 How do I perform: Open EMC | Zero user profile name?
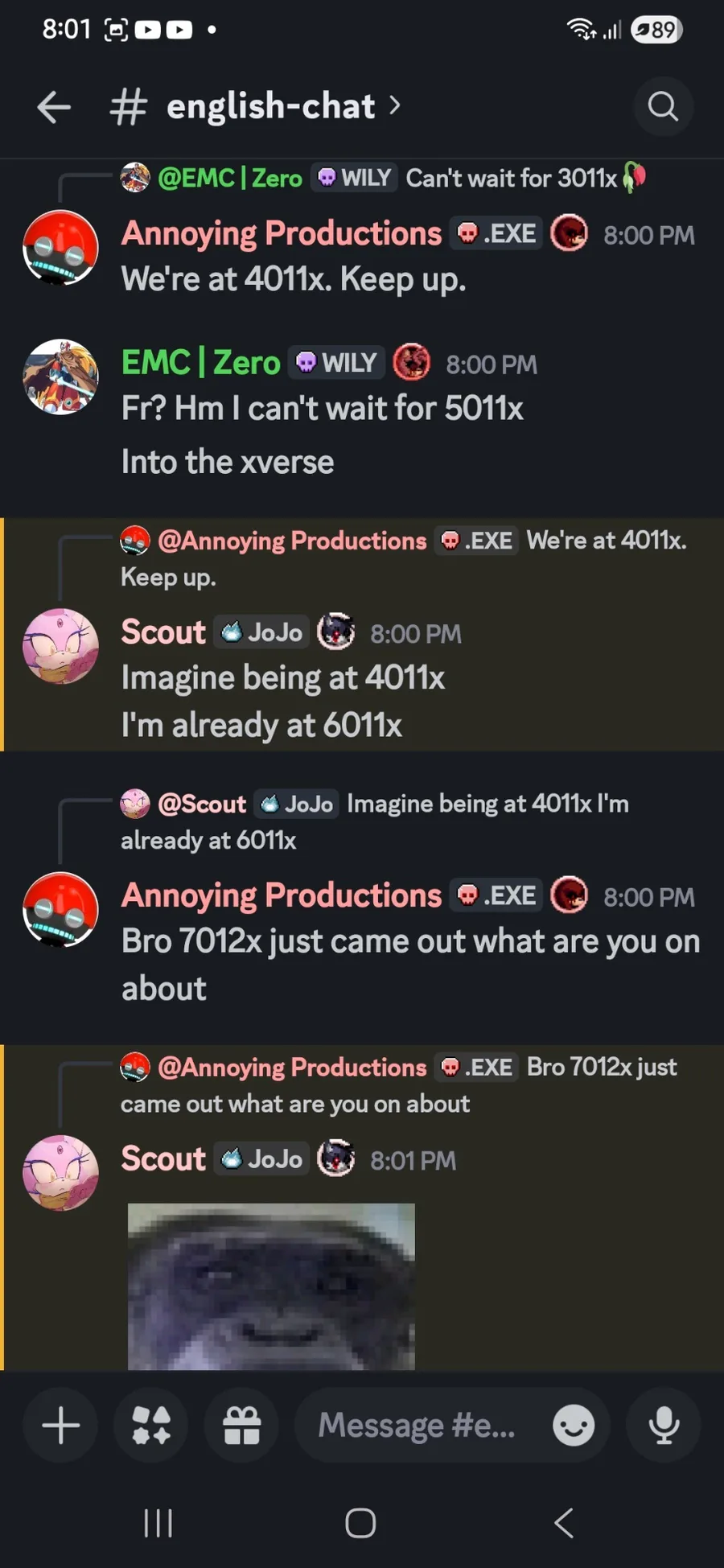click(x=200, y=363)
